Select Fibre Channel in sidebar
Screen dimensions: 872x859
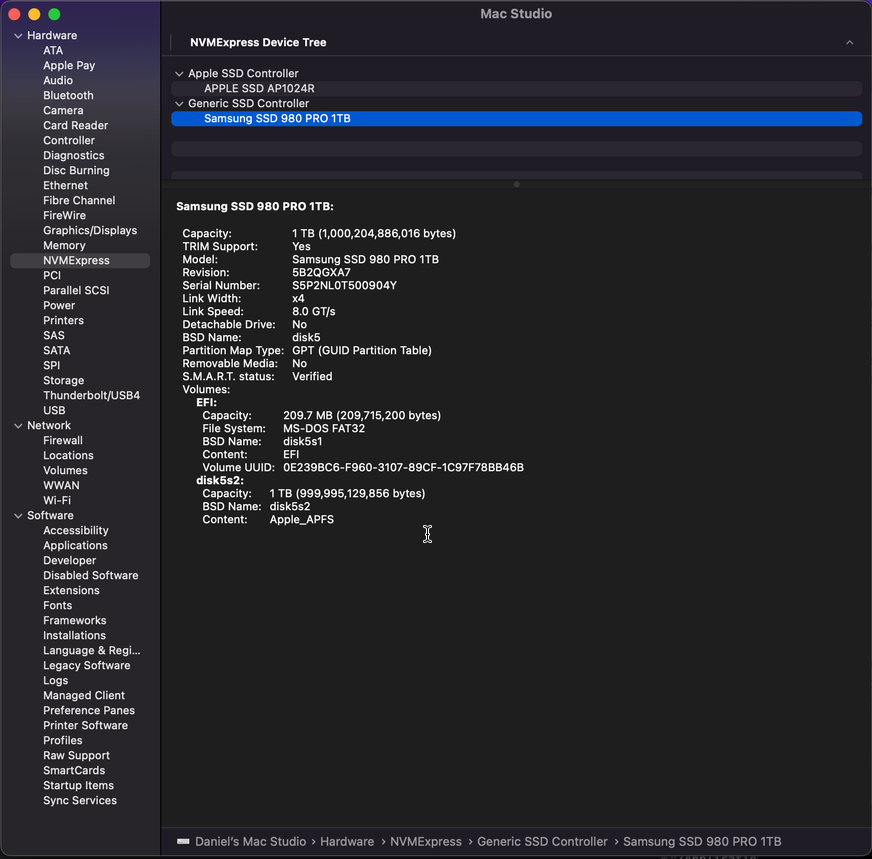click(80, 201)
